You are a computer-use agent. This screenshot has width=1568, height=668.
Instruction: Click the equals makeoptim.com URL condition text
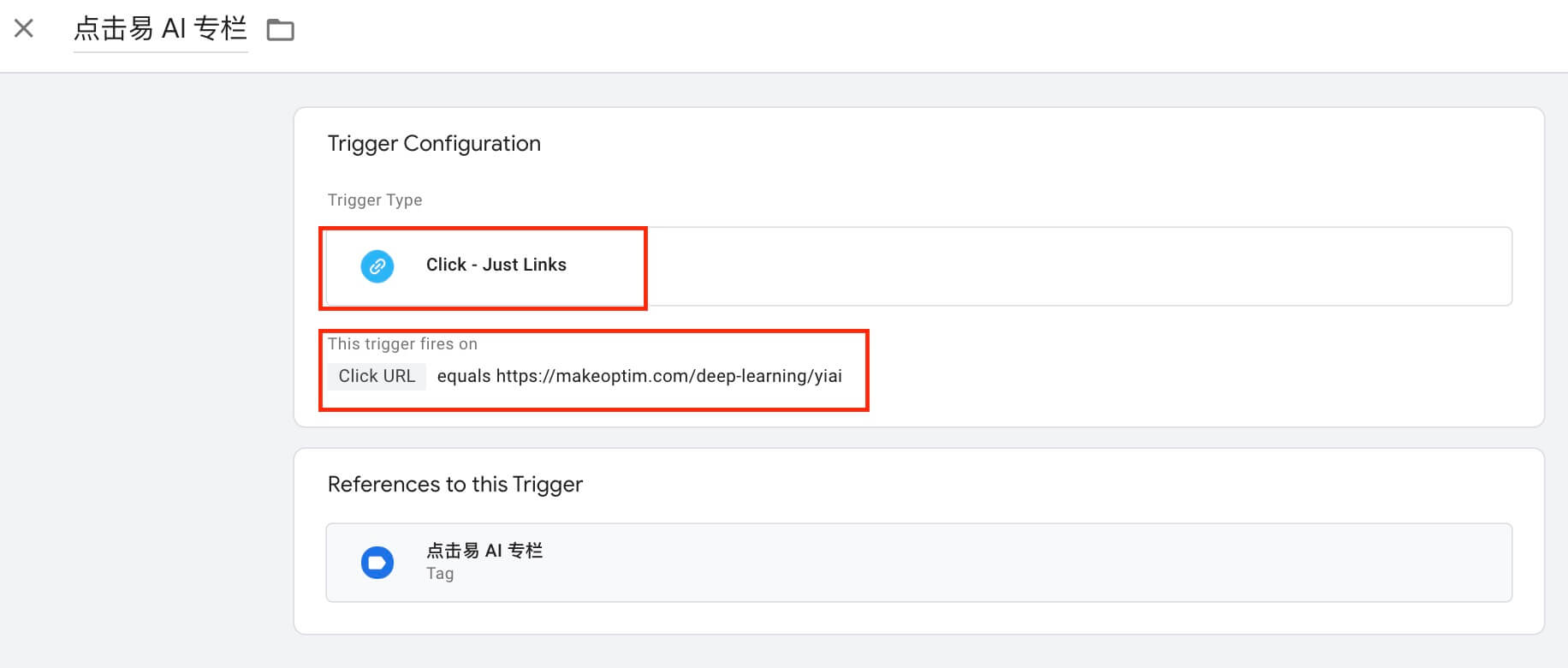point(639,376)
